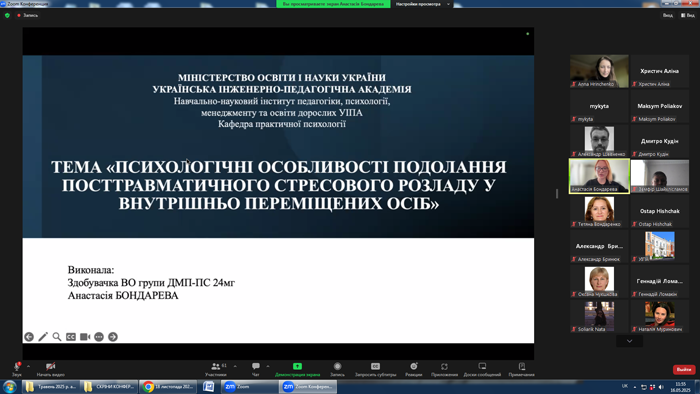Show more participants with the down chevron
The height and width of the screenshot is (394, 700).
tap(629, 341)
